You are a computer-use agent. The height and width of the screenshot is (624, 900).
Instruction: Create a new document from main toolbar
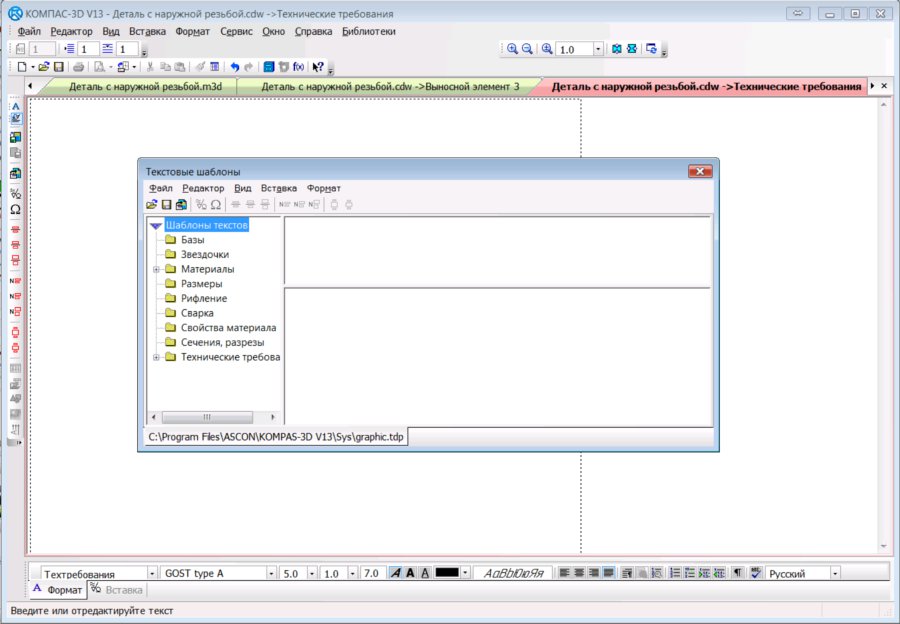click(22, 67)
